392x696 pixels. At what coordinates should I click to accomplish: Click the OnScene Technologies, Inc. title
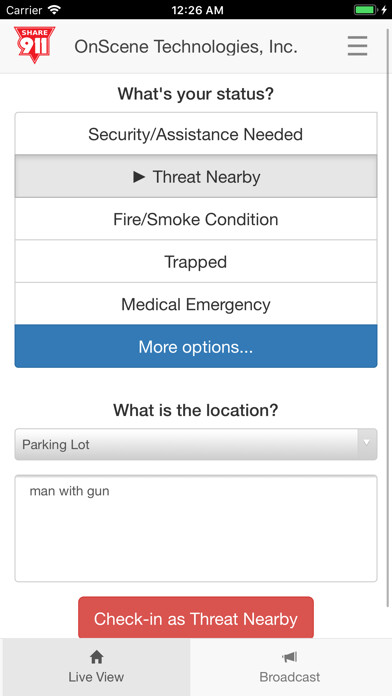pos(186,47)
